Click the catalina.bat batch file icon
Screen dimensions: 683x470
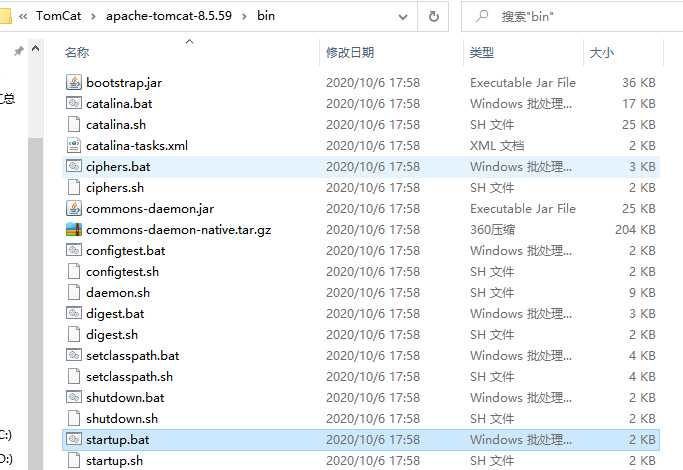[x=74, y=103]
